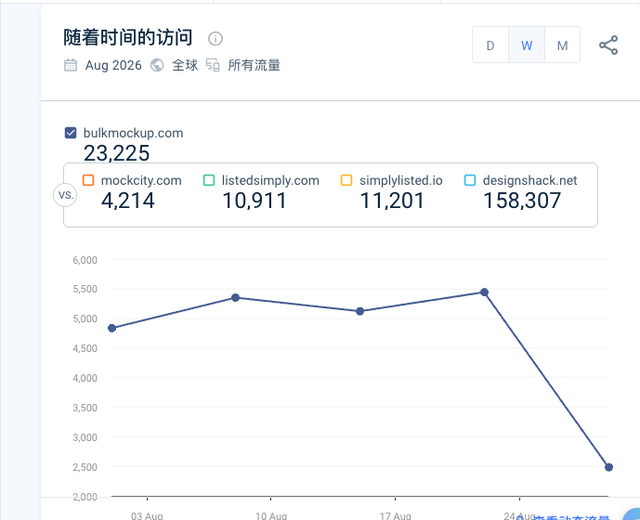Enable the mockcity.com checkbox
Screen dimensions: 640x520
(88, 180)
